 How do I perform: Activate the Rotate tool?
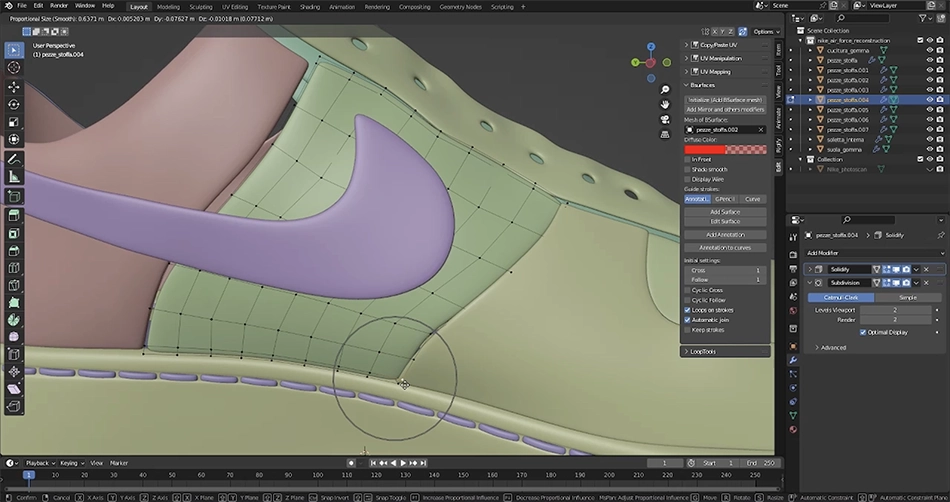14,104
